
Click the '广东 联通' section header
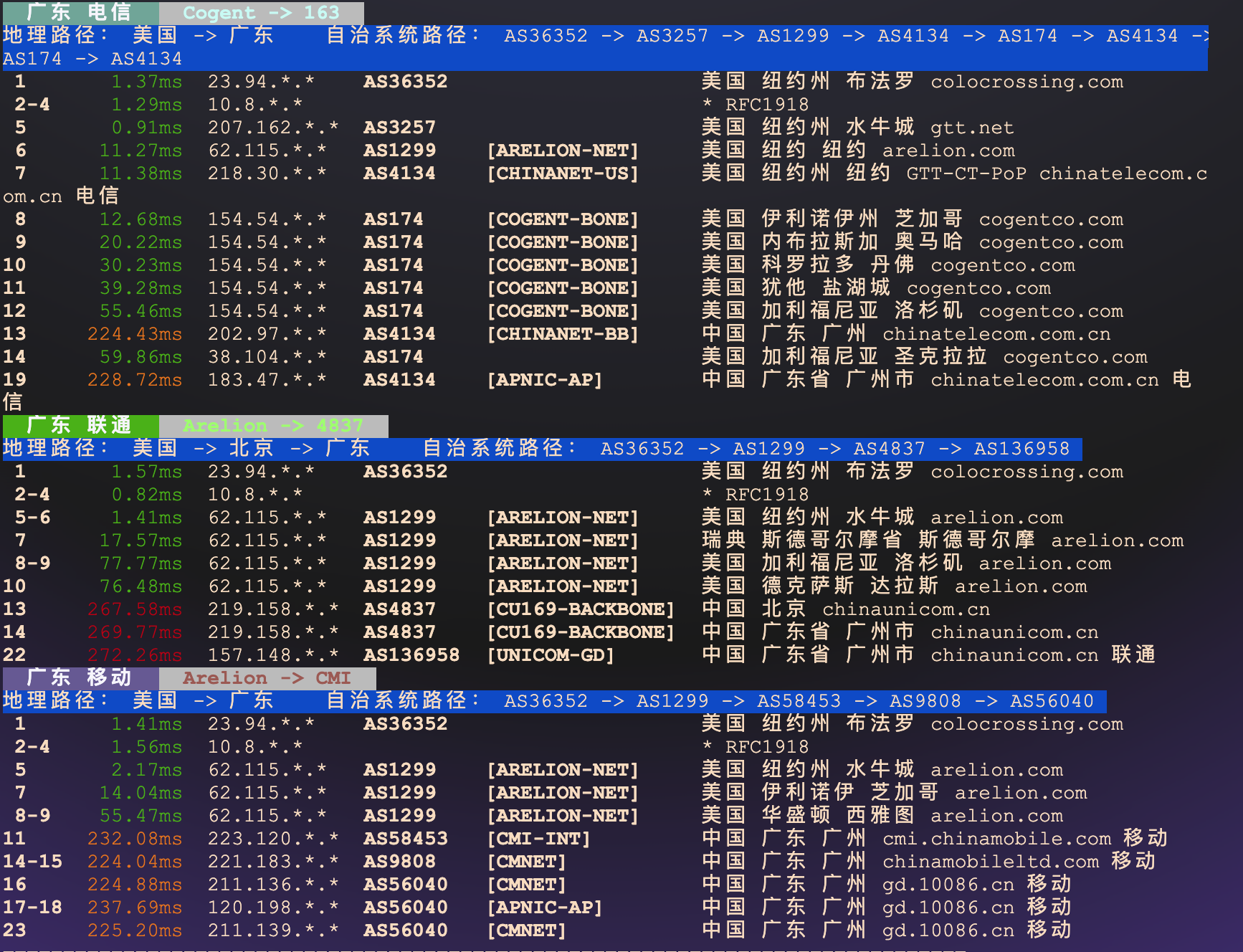pos(80,425)
